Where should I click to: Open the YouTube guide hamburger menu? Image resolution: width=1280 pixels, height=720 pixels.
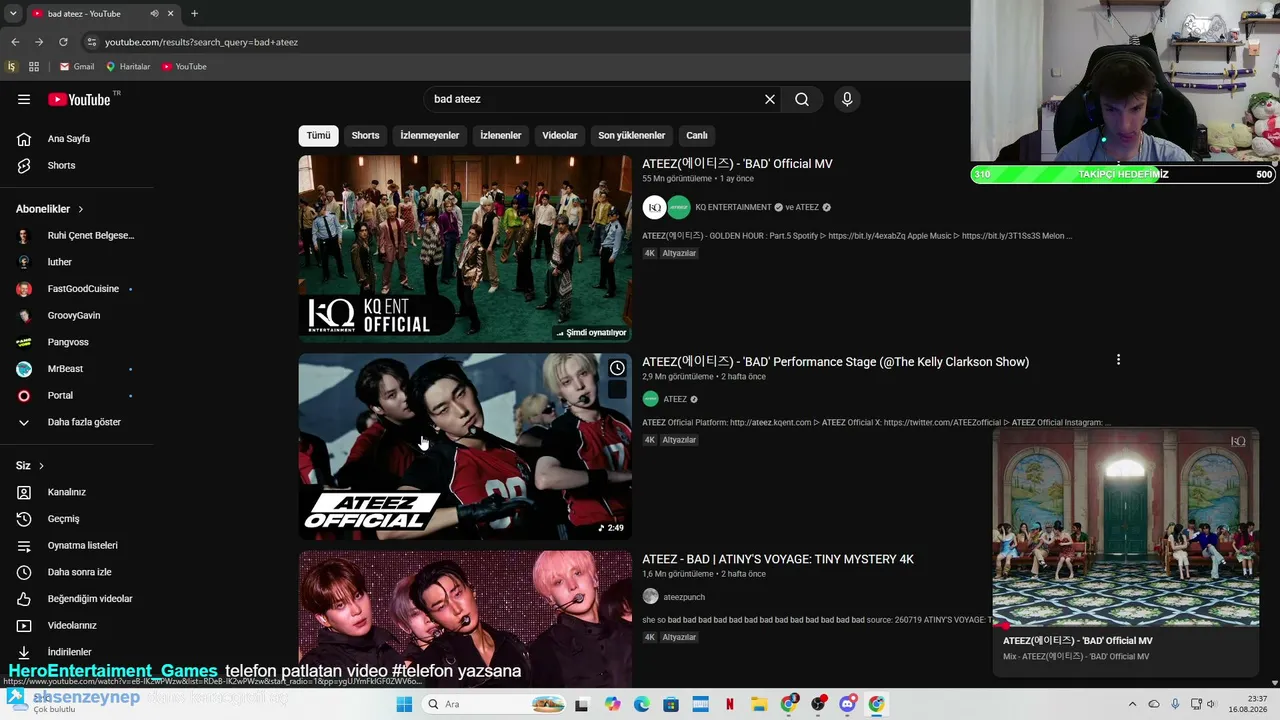[24, 99]
